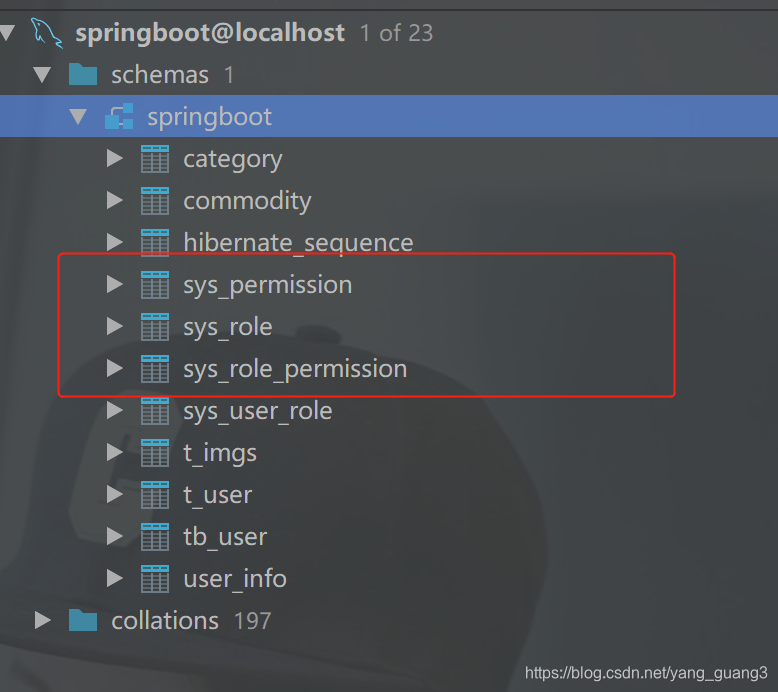The image size is (778, 692).
Task: Click the sys_role table icon
Action: pyautogui.click(x=155, y=327)
